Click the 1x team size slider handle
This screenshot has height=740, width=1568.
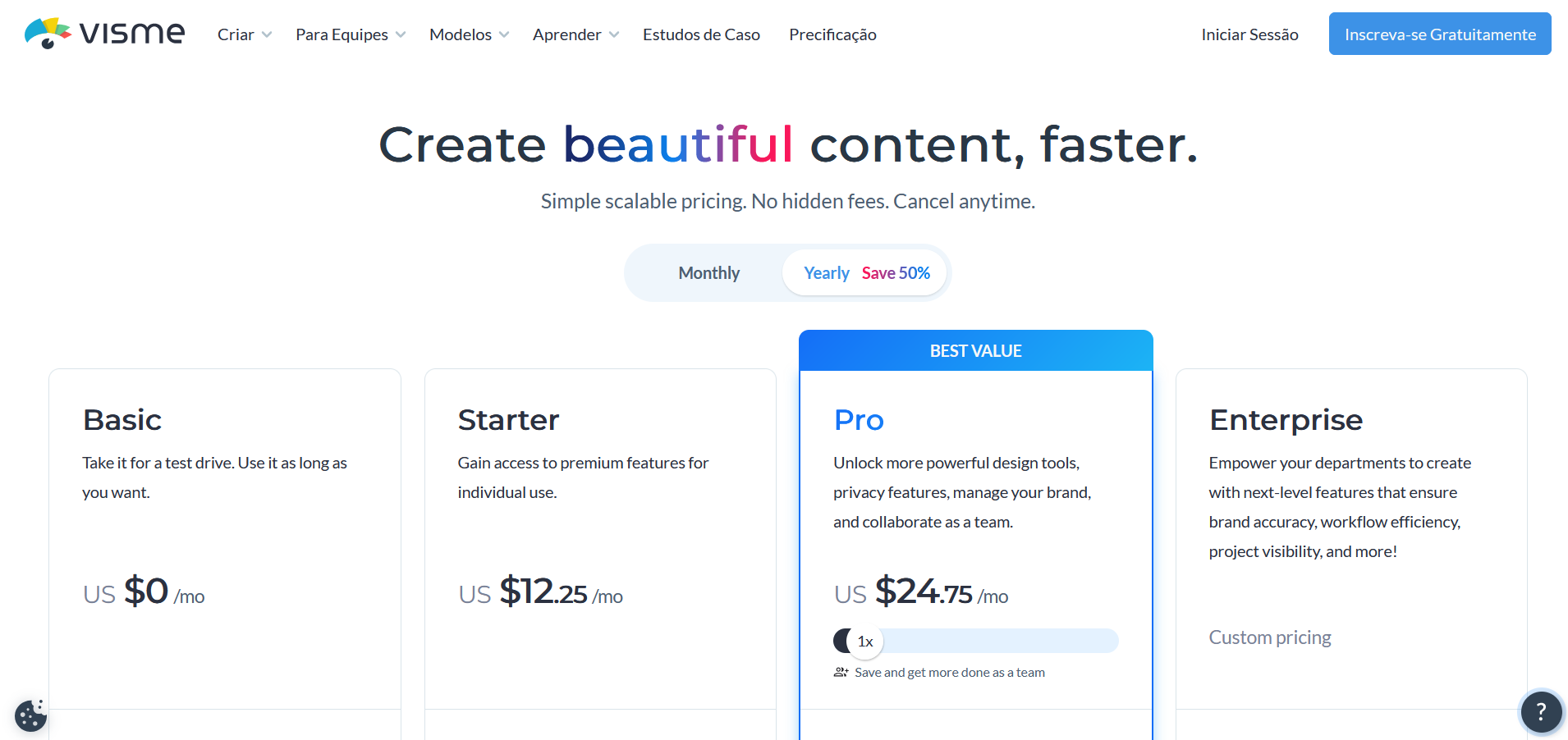865,641
